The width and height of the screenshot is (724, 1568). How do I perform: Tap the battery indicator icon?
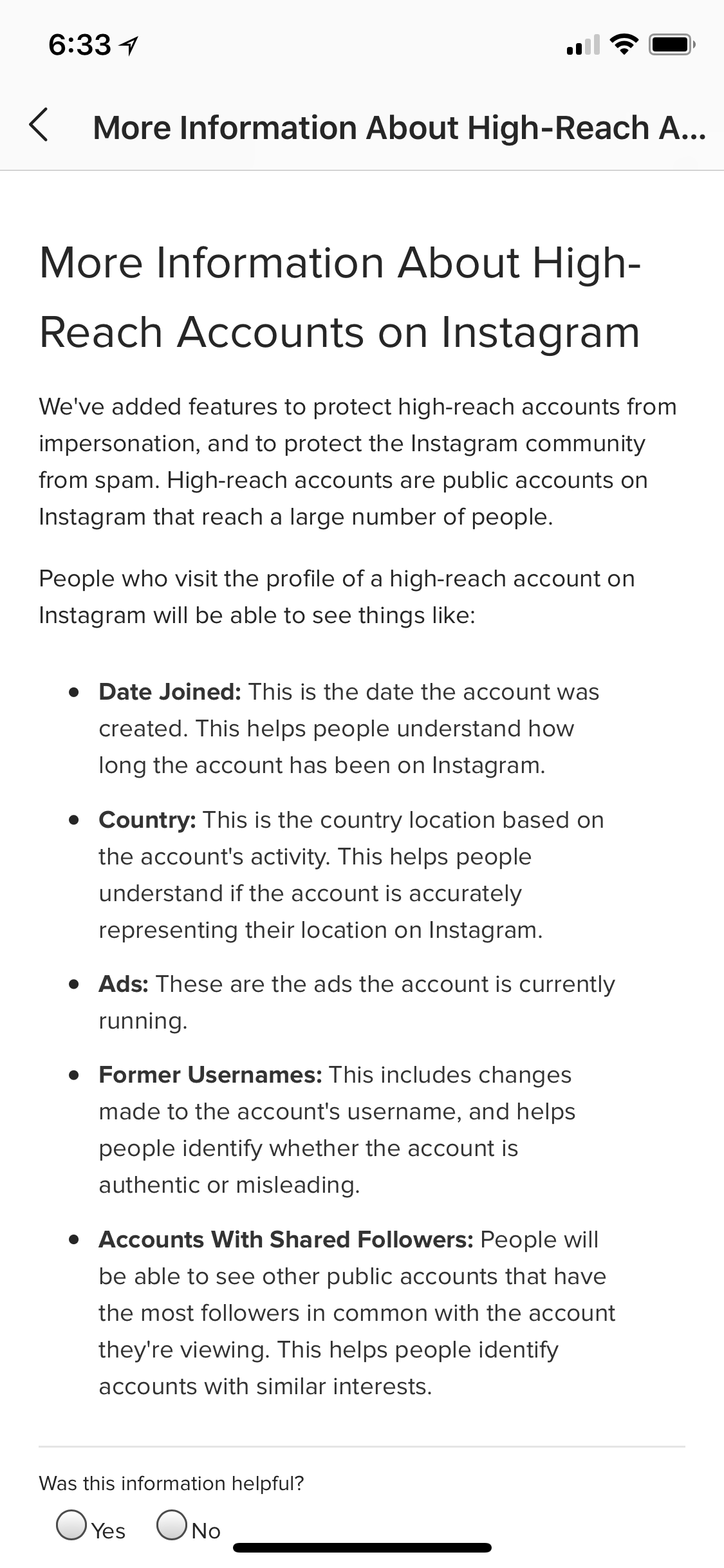(671, 45)
